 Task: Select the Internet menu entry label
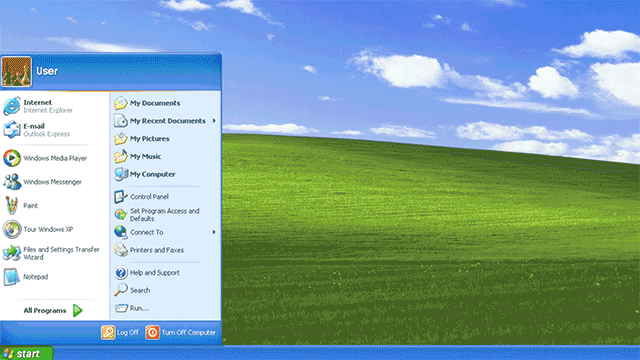[38, 102]
